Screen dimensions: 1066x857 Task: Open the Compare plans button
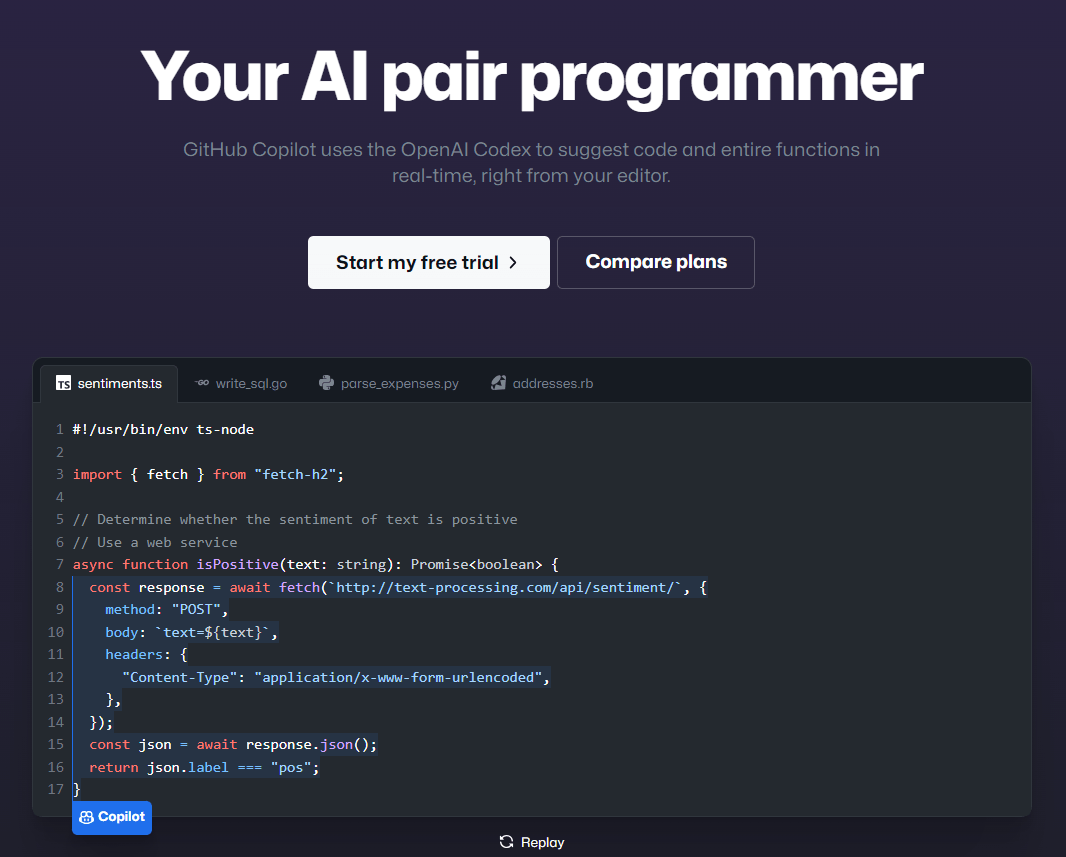[655, 262]
